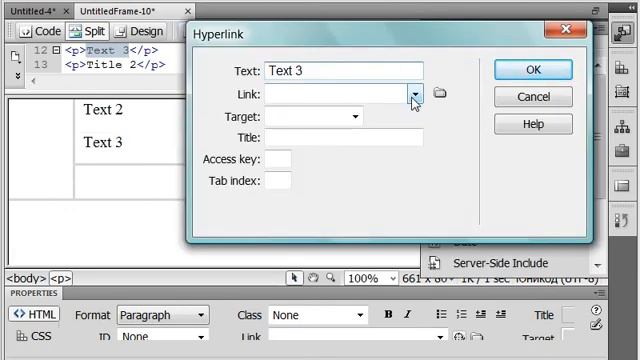Switch Property inspector to HTML mode

click(34, 314)
